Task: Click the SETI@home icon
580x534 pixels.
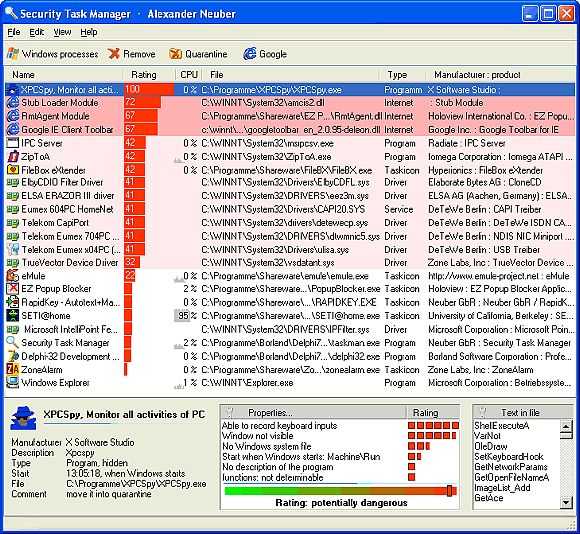Action: [x=13, y=315]
